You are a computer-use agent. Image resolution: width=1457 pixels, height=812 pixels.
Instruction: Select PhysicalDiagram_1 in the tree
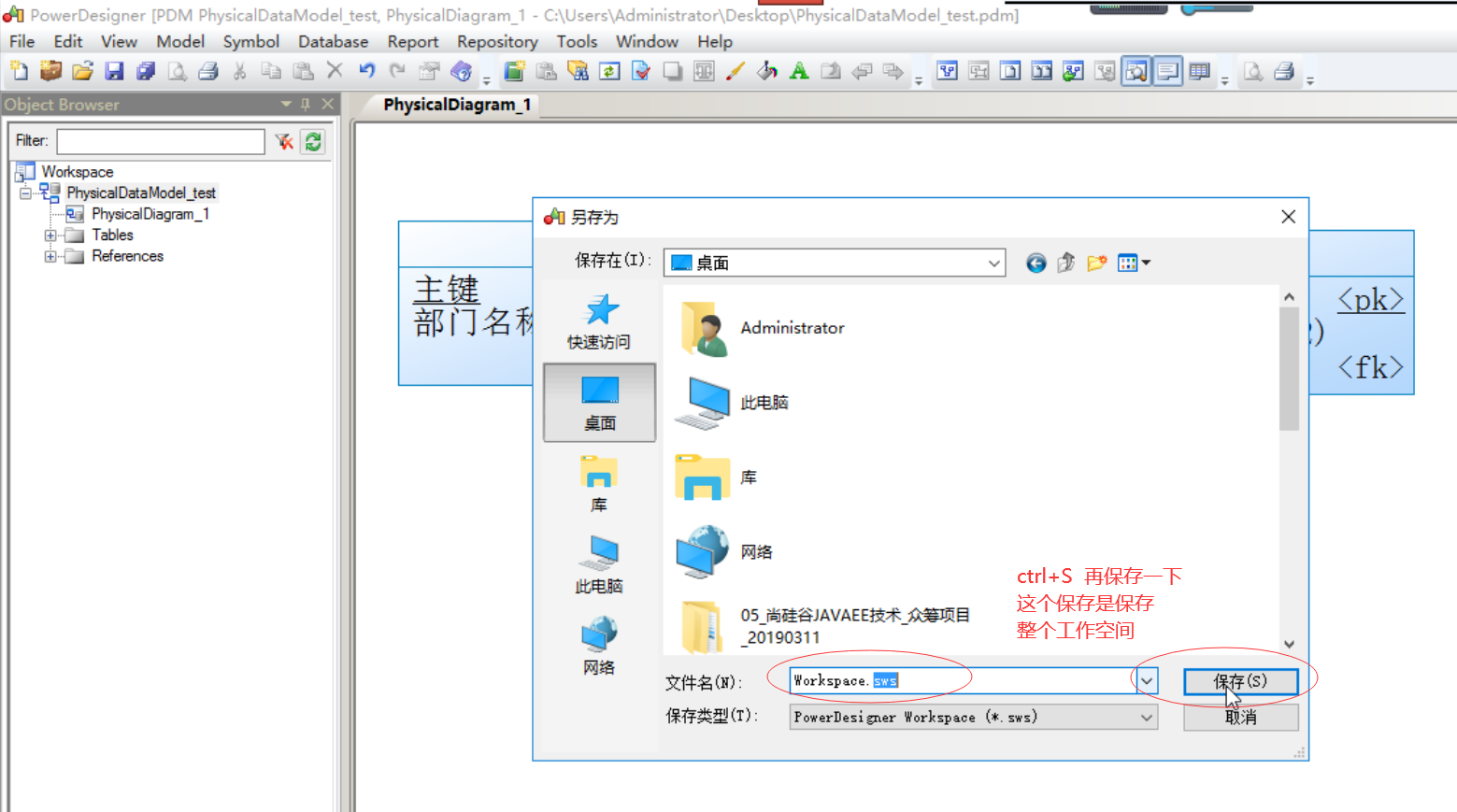[150, 214]
